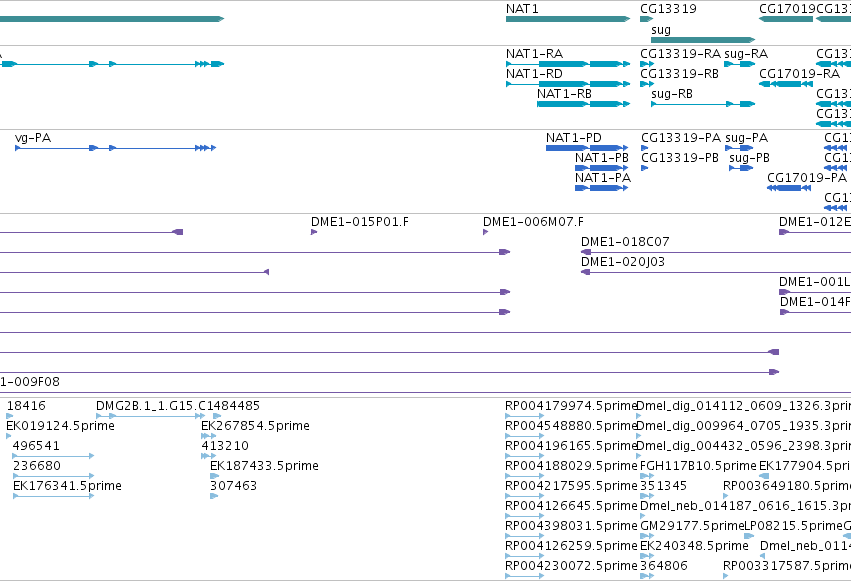This screenshot has height=581, width=851.
Task: Select the NAT1 gene feature
Action: [x=568, y=19]
